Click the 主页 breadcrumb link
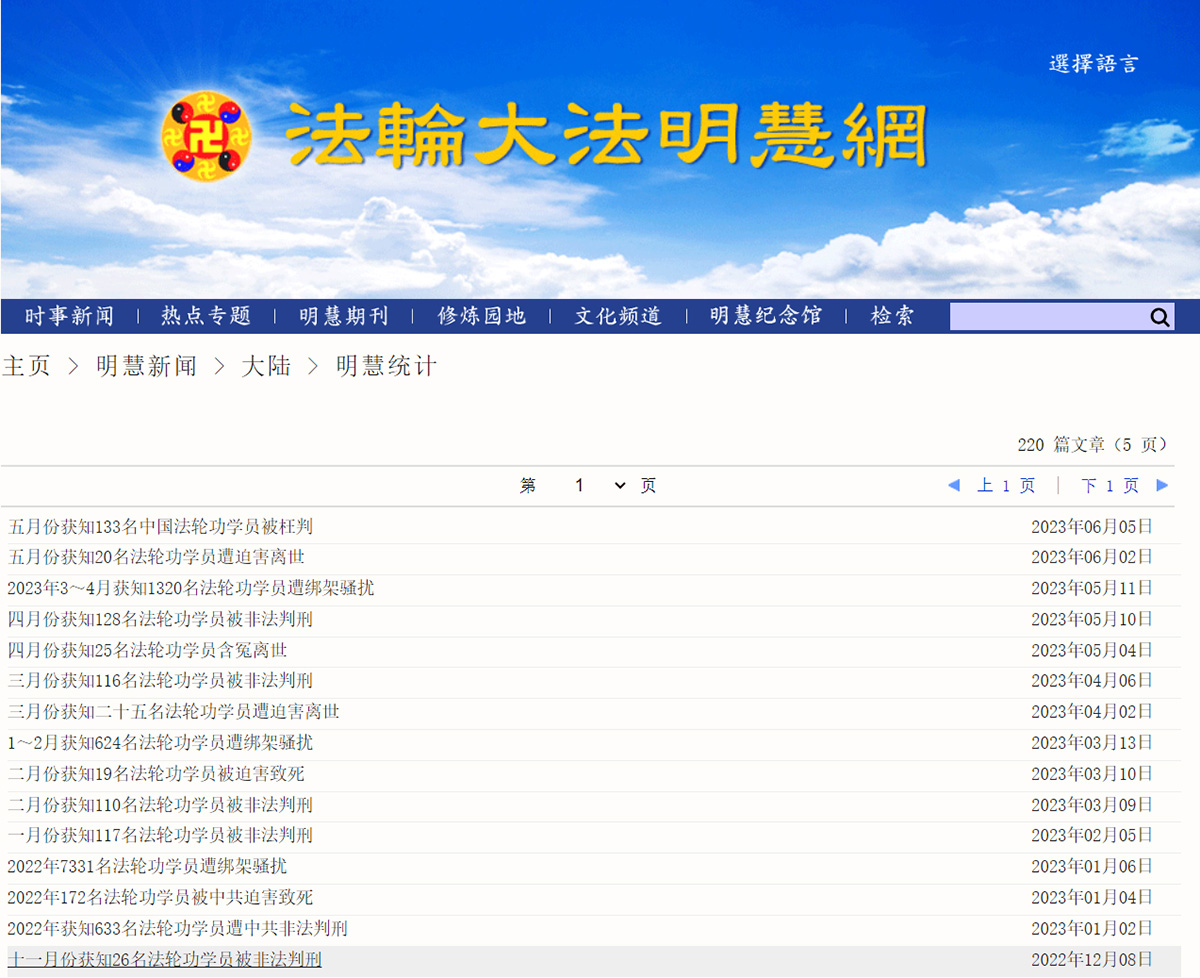Image resolution: width=1200 pixels, height=978 pixels. coord(27,366)
